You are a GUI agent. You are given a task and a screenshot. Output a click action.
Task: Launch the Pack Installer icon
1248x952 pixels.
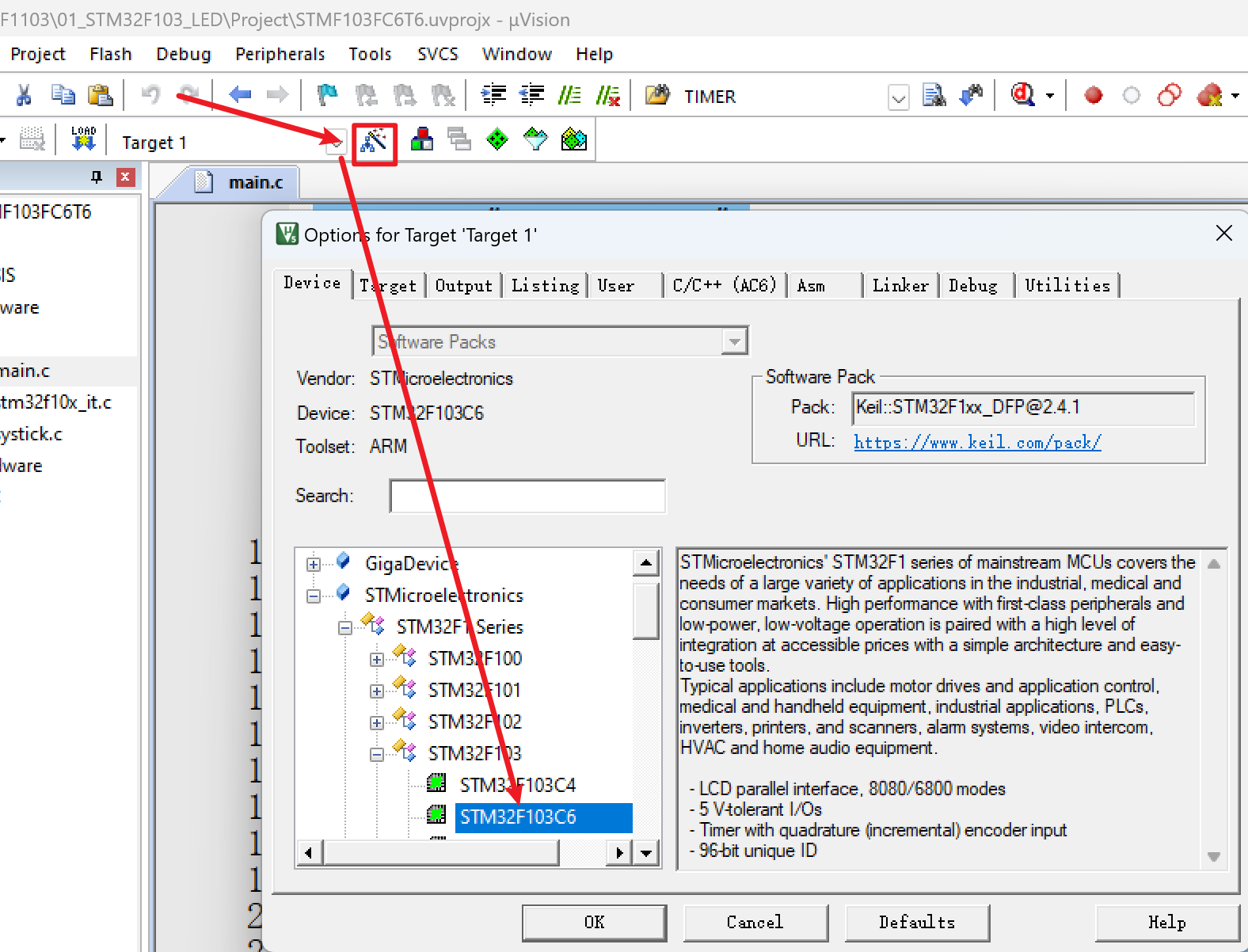click(573, 140)
